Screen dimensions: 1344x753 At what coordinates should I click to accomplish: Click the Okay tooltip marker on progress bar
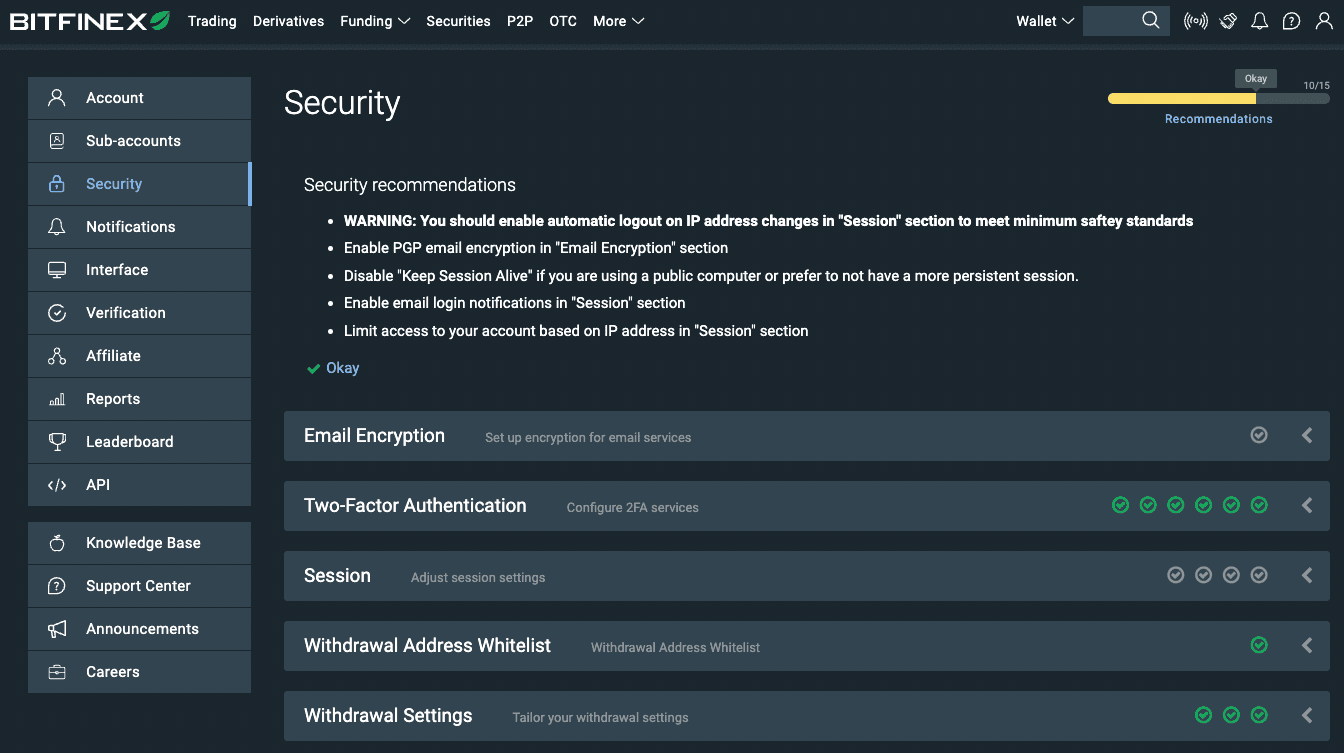pyautogui.click(x=1256, y=79)
